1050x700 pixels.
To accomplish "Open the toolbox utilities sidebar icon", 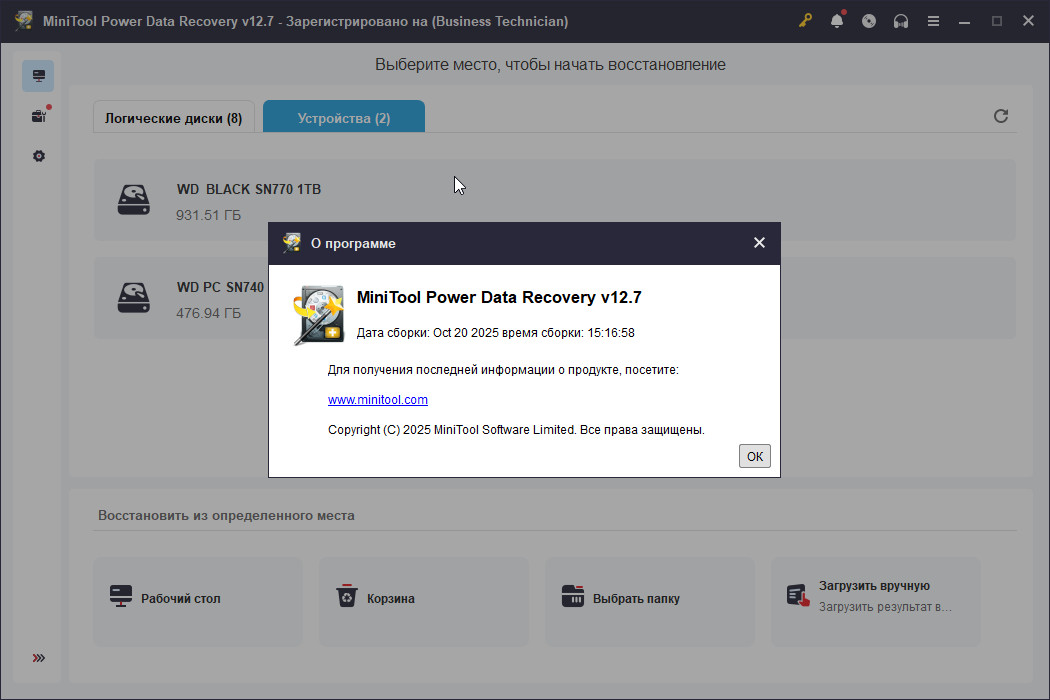I will pyautogui.click(x=38, y=116).
